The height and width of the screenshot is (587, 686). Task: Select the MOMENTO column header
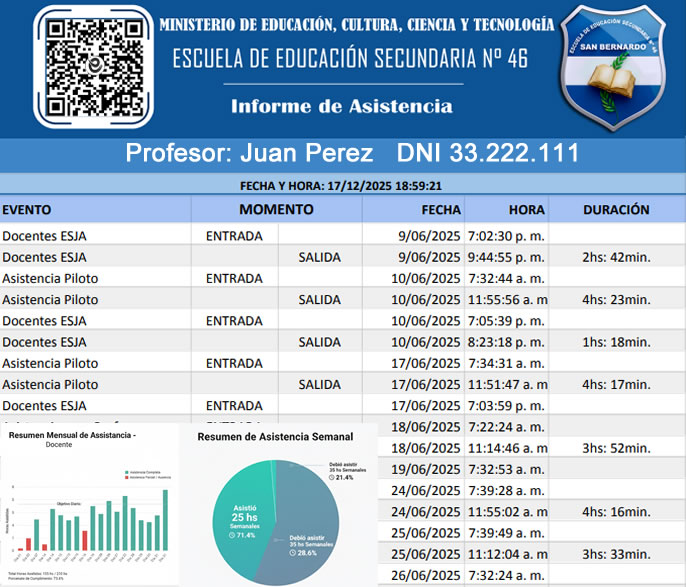[x=276, y=210]
